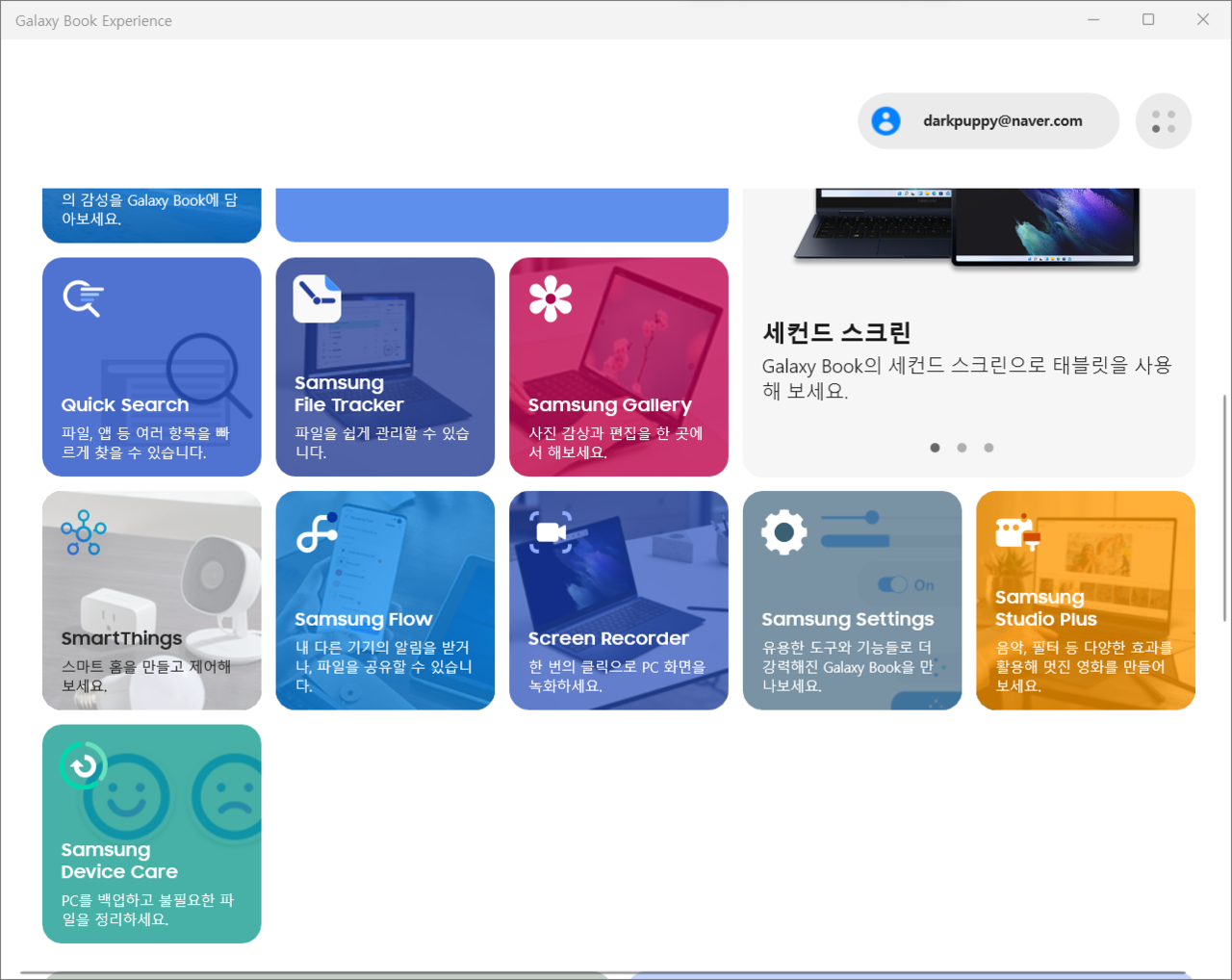Image resolution: width=1232 pixels, height=980 pixels.
Task: Click the 세컨드 스크린 banner heading
Action: click(x=836, y=333)
